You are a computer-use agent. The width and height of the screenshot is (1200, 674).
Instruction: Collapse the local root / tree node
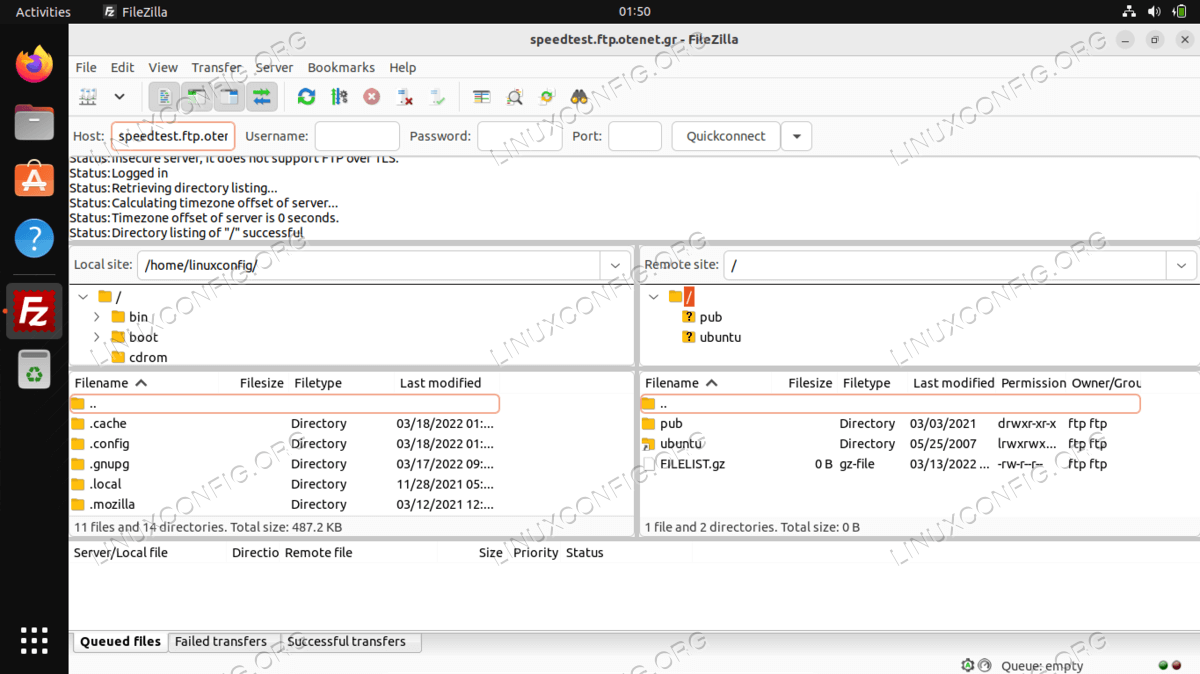pyautogui.click(x=83, y=297)
